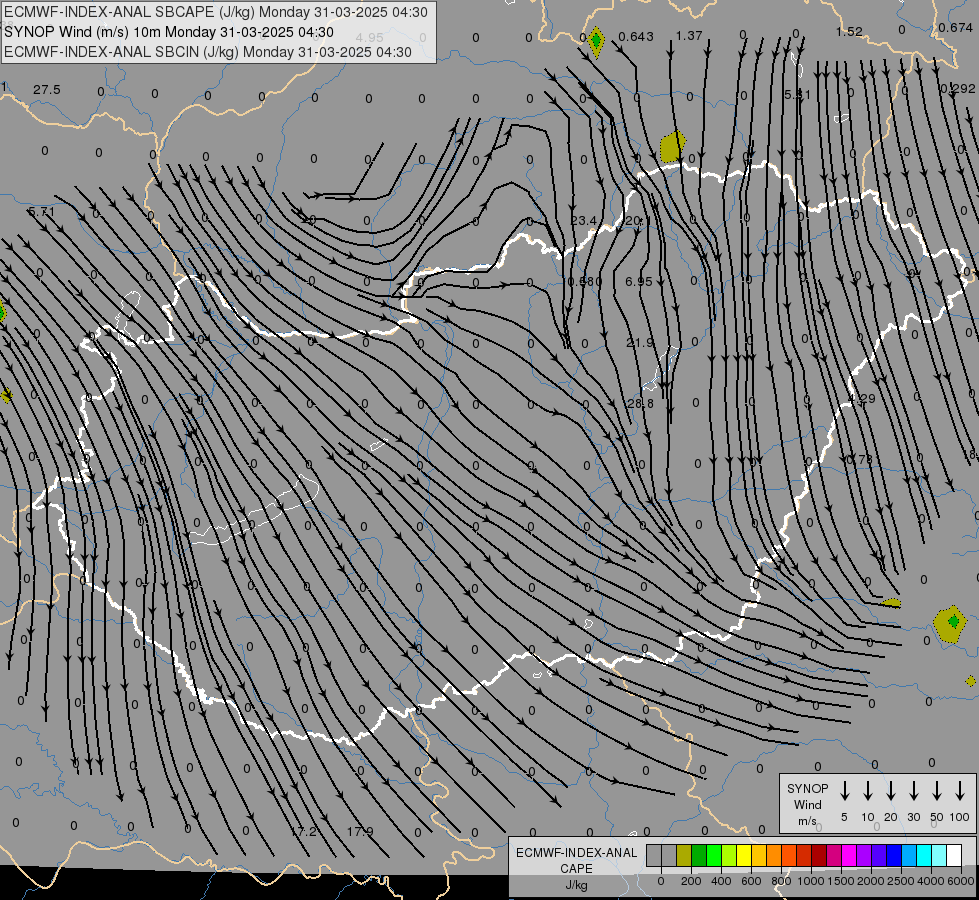The image size is (979, 900).
Task: Click the 28.8 value on the map
Action: click(641, 403)
